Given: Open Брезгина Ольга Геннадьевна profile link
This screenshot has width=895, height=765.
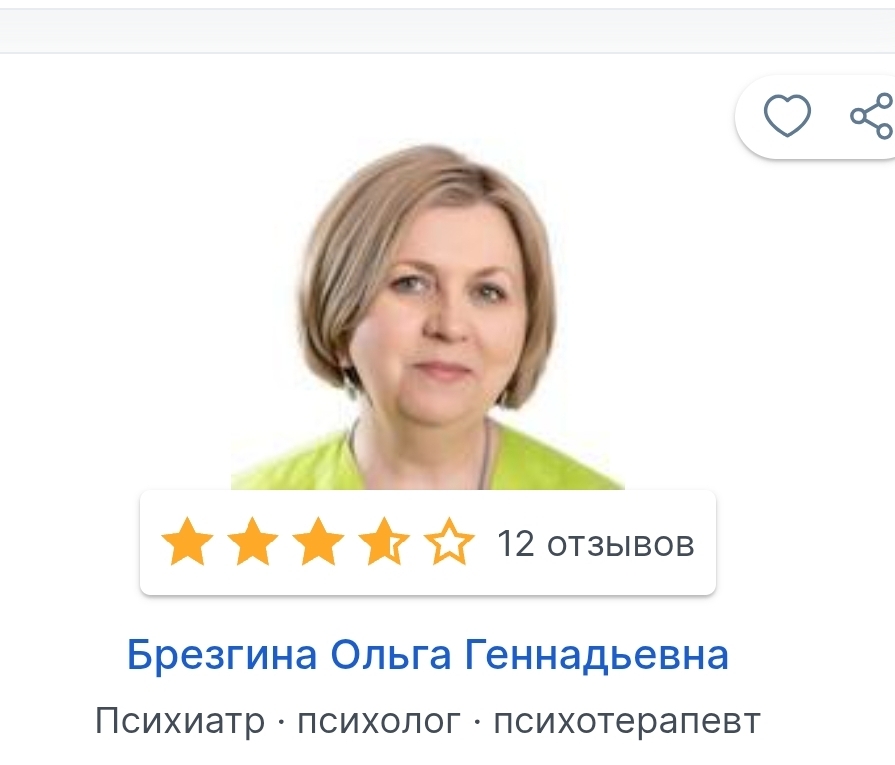Looking at the screenshot, I should pyautogui.click(x=428, y=655).
